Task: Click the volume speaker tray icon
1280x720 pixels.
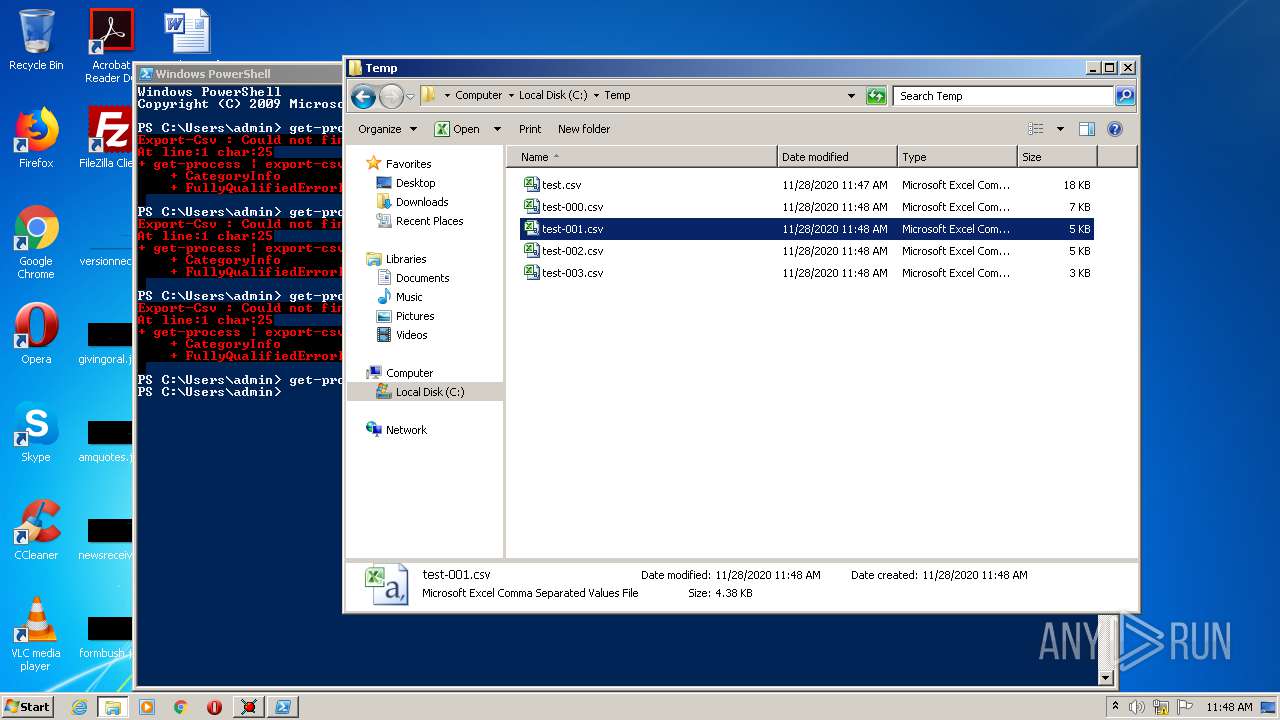Action: click(1137, 707)
